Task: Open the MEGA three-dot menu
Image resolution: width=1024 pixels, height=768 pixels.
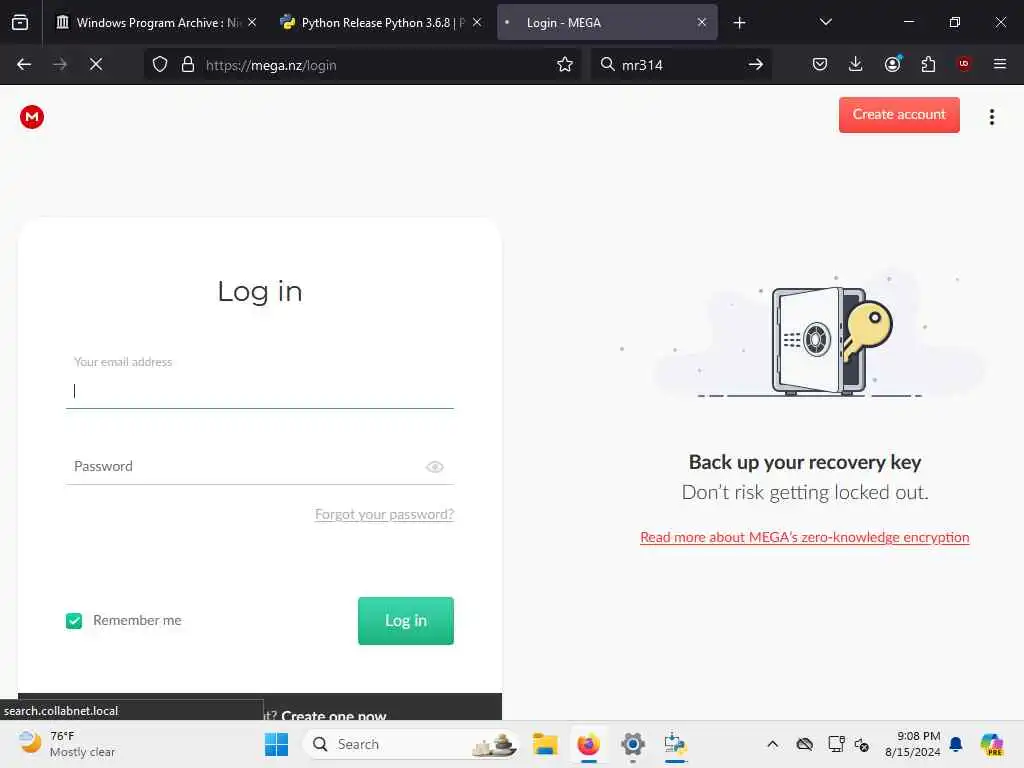Action: click(x=991, y=117)
